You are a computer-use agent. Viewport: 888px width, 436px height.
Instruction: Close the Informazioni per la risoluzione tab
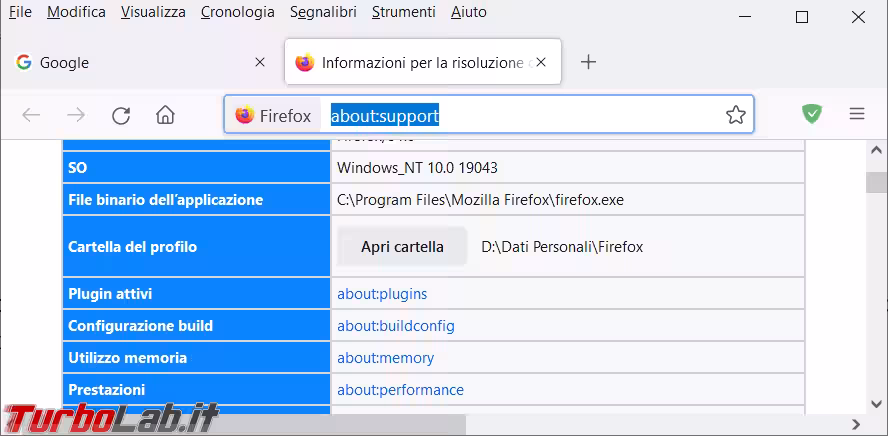[541, 62]
